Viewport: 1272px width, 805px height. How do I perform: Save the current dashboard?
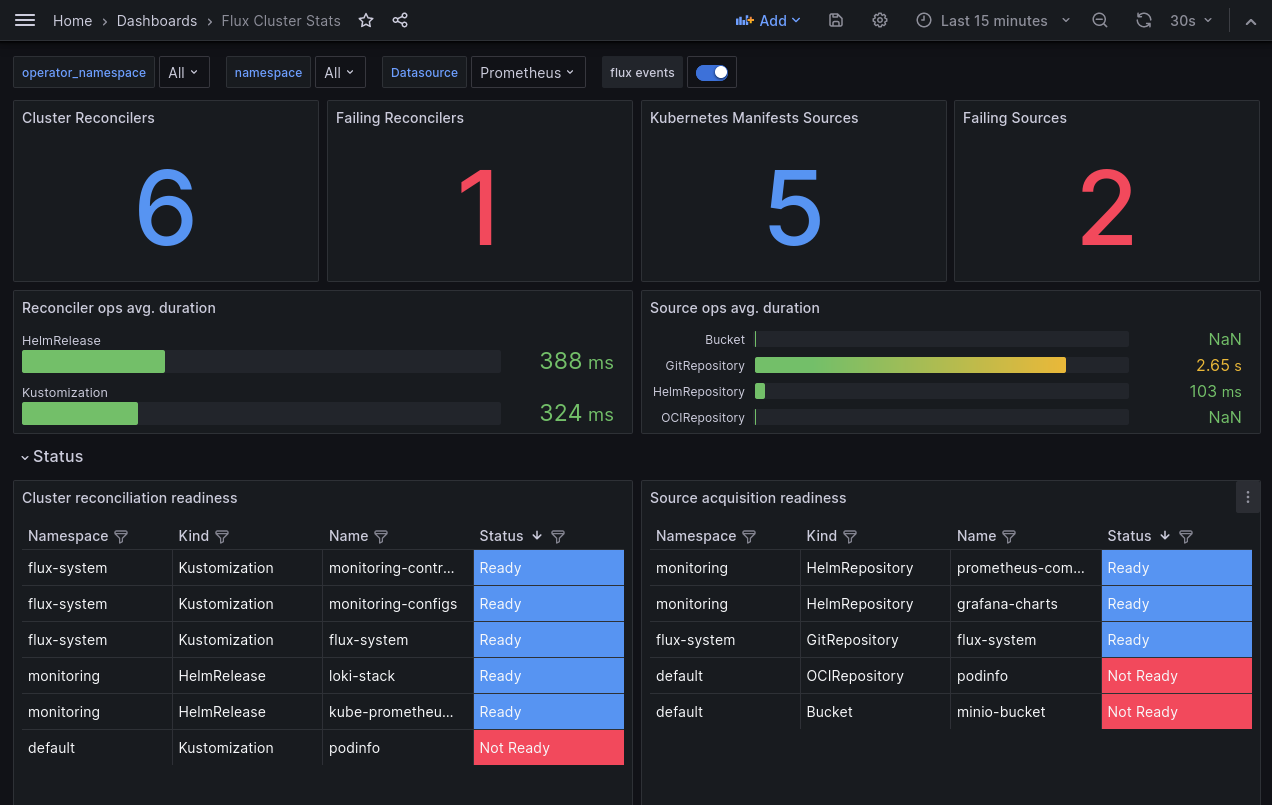click(835, 20)
